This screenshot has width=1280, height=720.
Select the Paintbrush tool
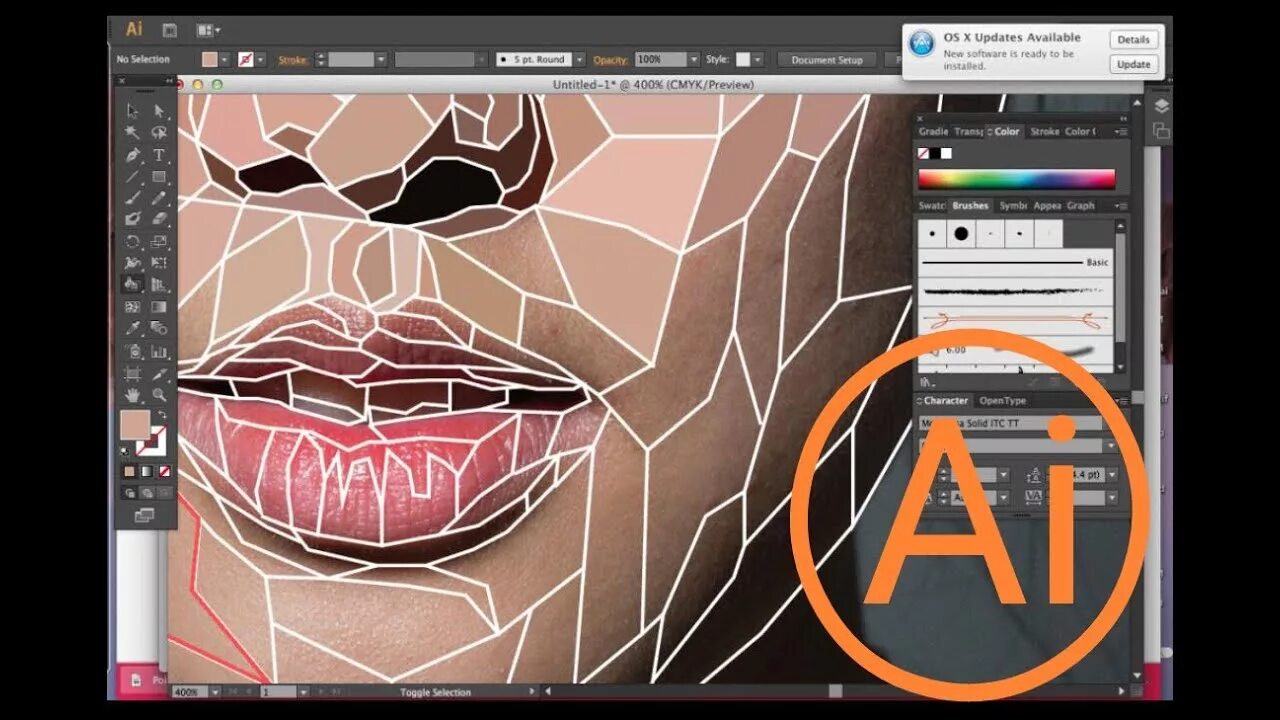(x=133, y=198)
